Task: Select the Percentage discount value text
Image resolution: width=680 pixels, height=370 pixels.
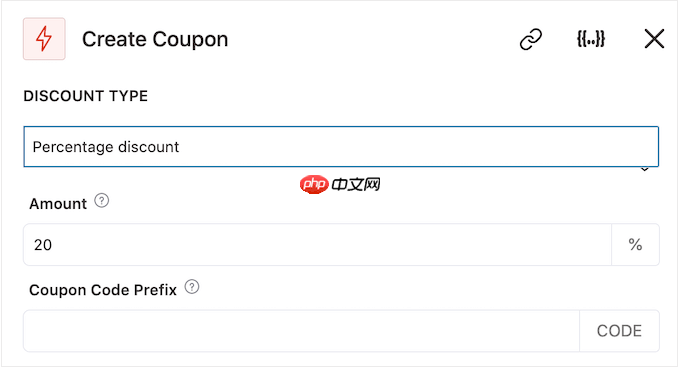Action: [x=106, y=147]
